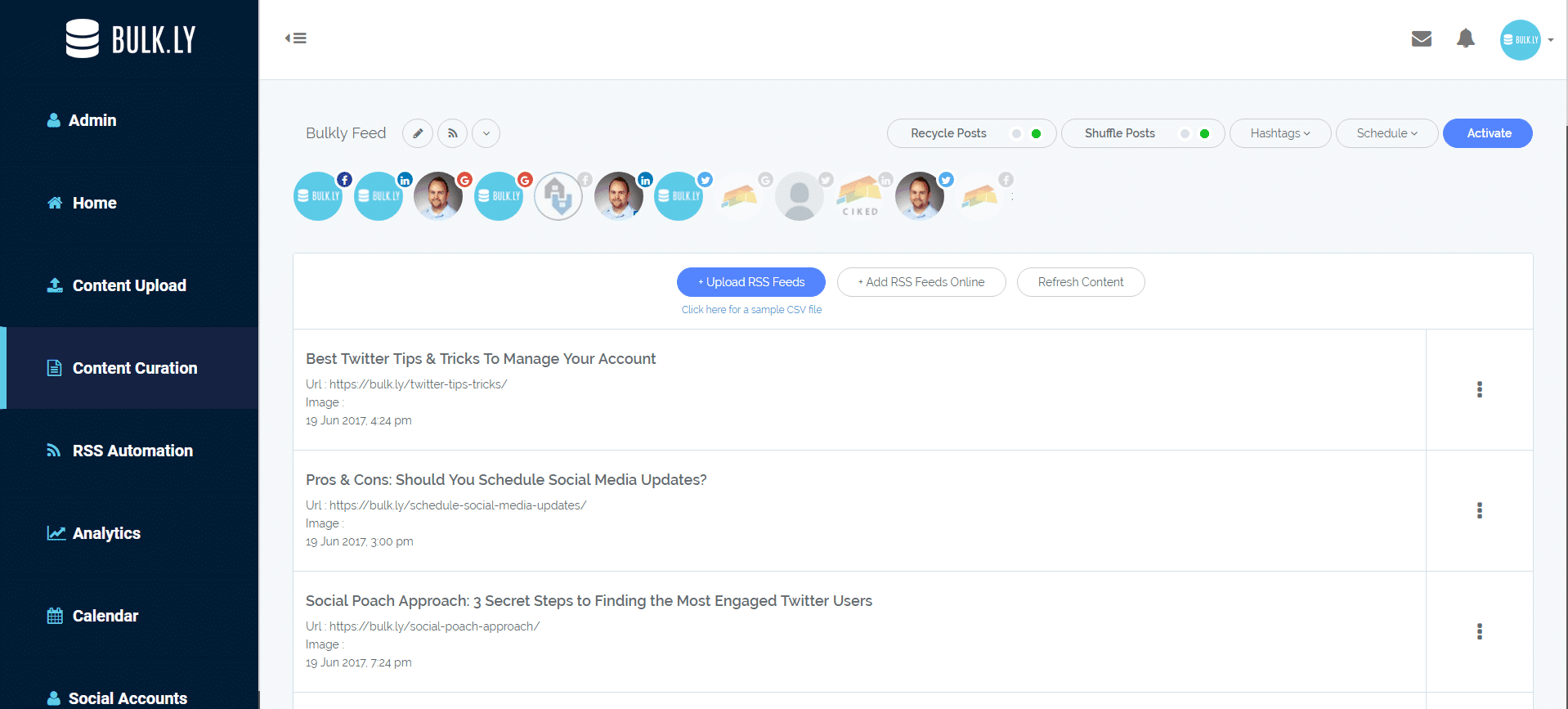Click Upload RSS Feeds button
This screenshot has width=1568, height=709.
pyautogui.click(x=751, y=282)
